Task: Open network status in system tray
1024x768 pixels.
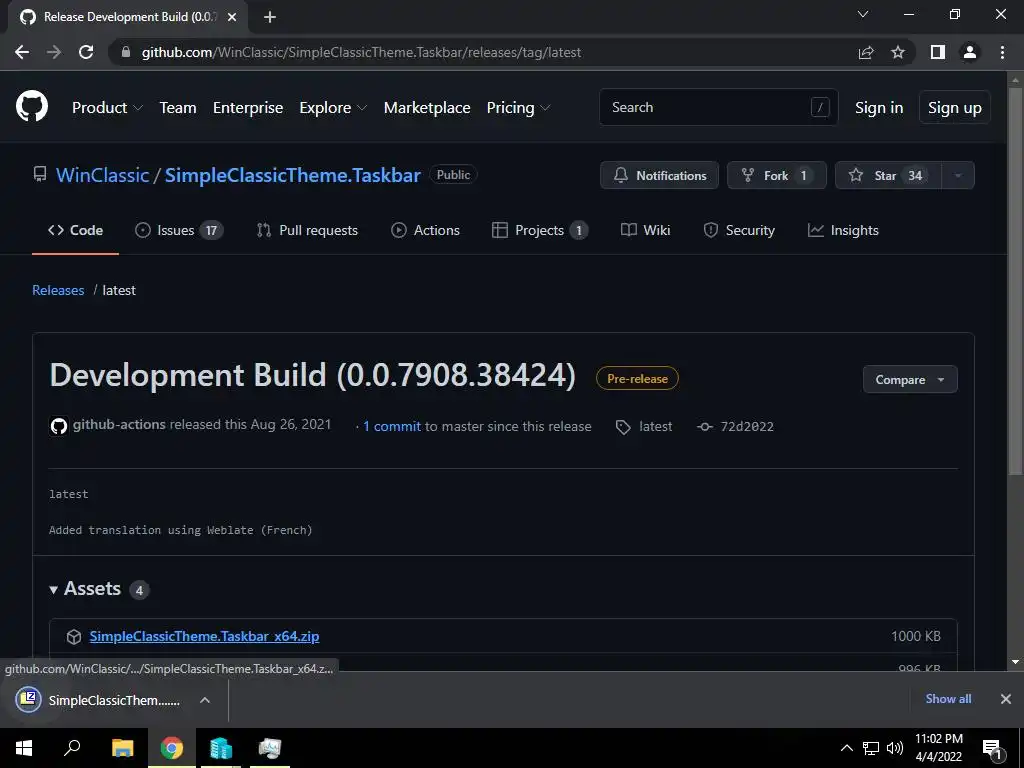Action: pyautogui.click(x=871, y=748)
